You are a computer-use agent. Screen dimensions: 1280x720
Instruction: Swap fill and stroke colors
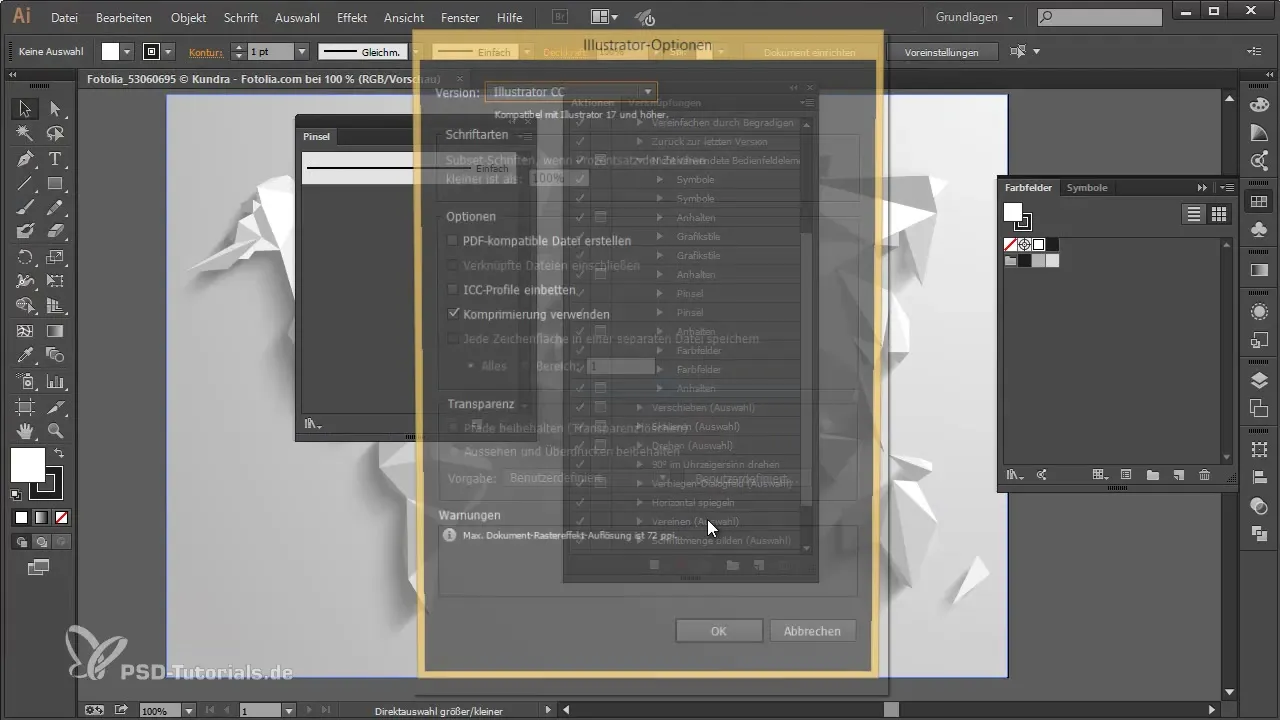click(x=59, y=454)
